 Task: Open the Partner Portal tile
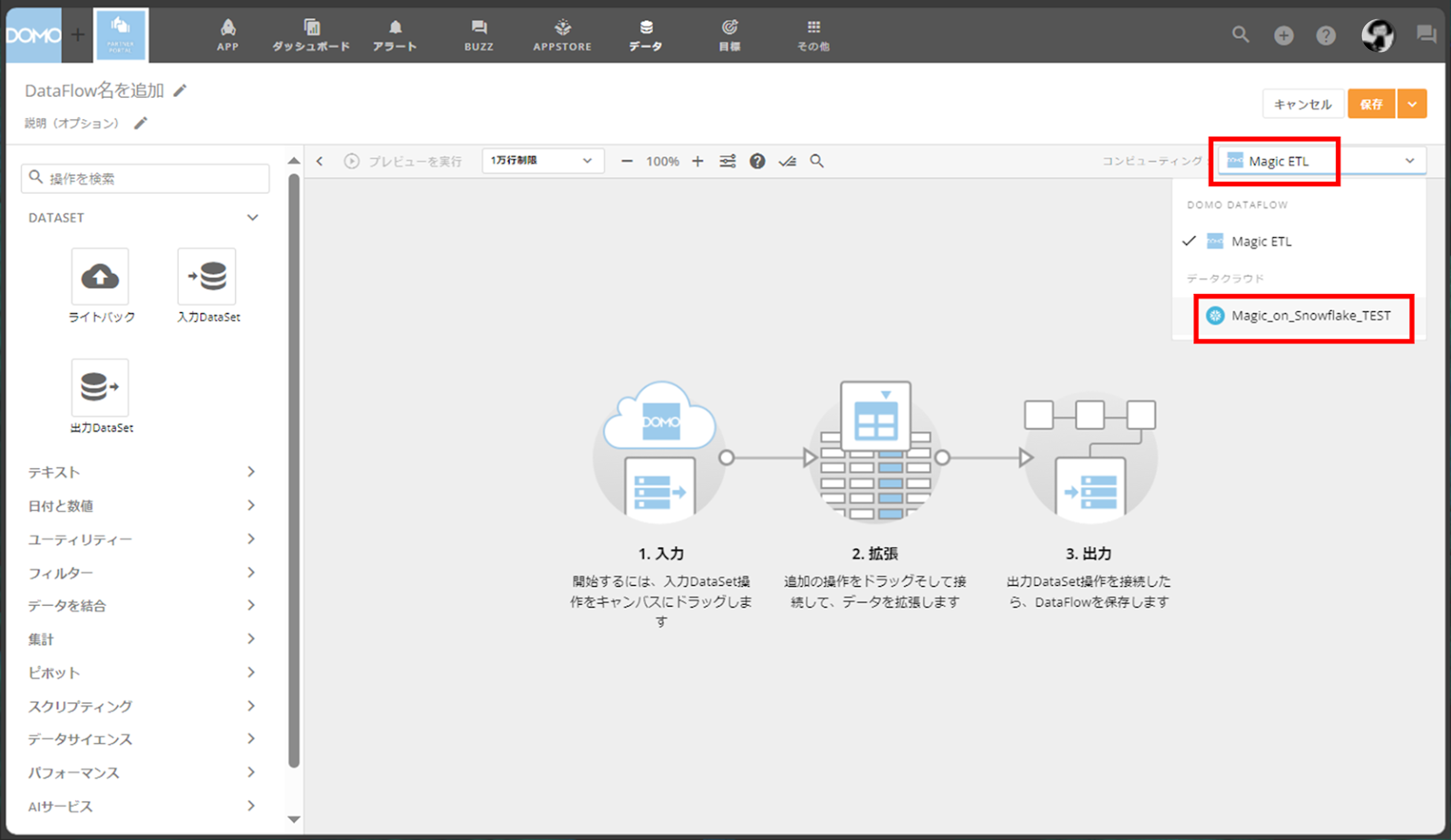[121, 35]
